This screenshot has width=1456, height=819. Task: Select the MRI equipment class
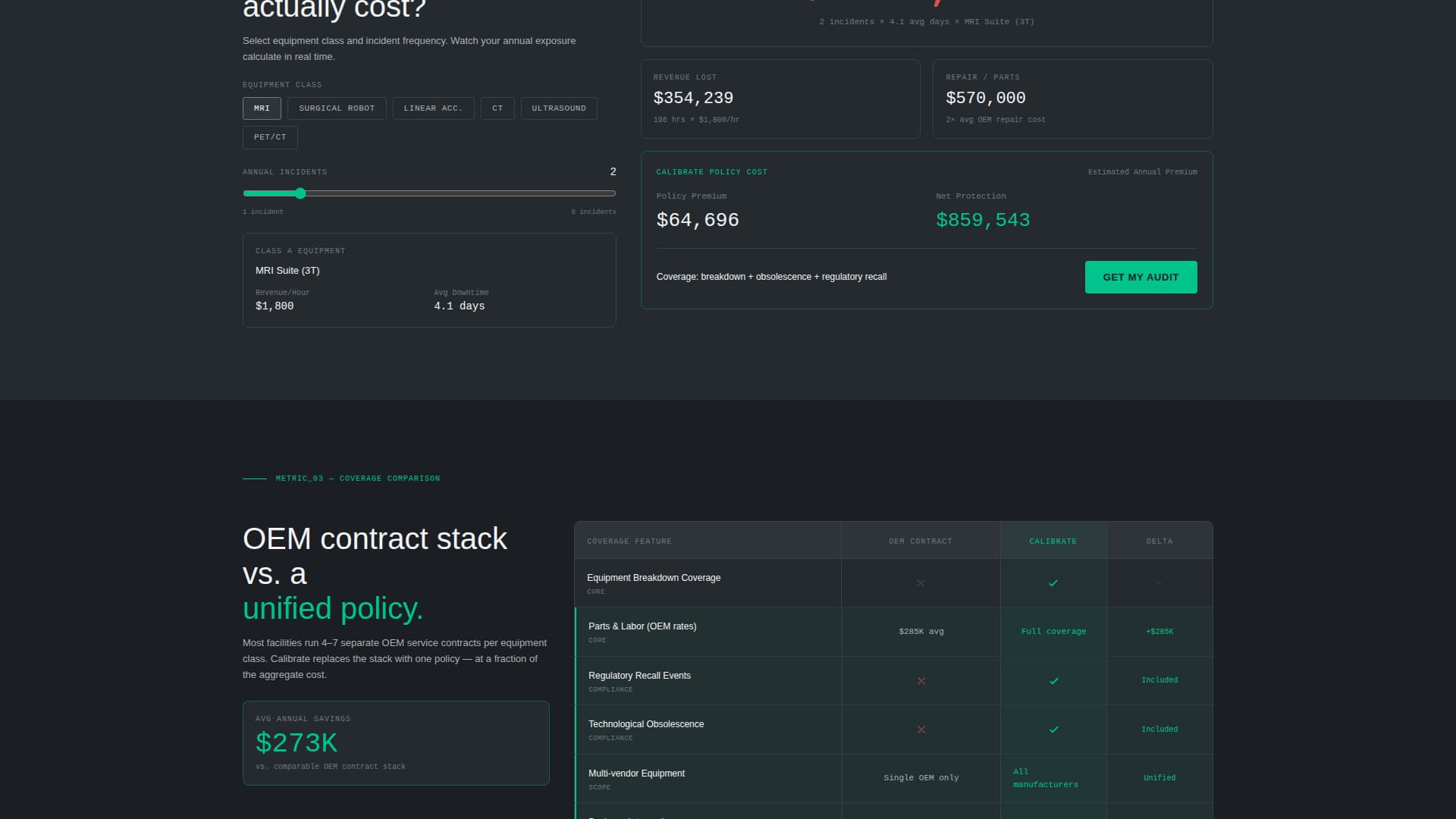point(262,108)
